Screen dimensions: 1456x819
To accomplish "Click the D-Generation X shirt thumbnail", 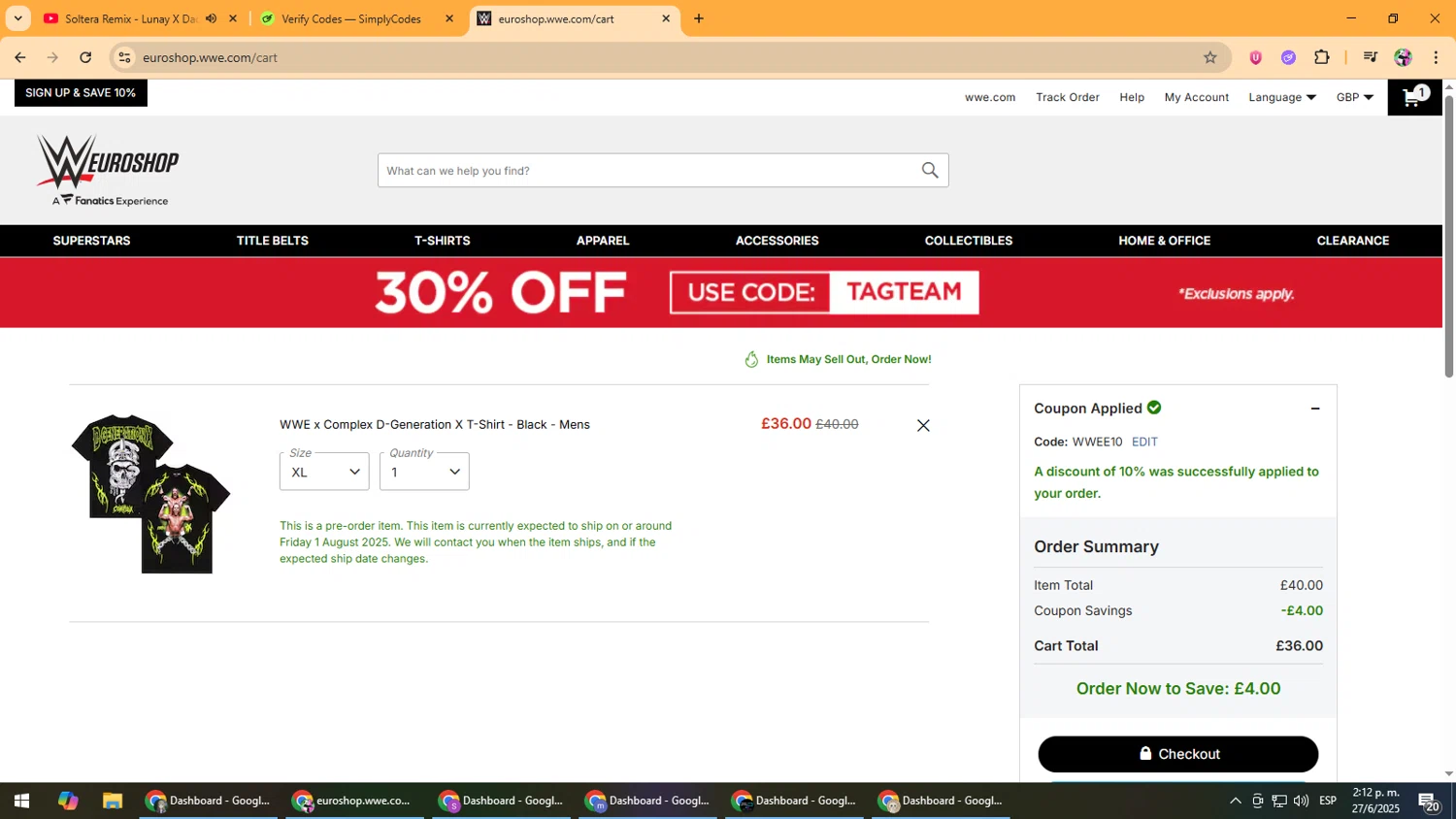I will point(150,494).
